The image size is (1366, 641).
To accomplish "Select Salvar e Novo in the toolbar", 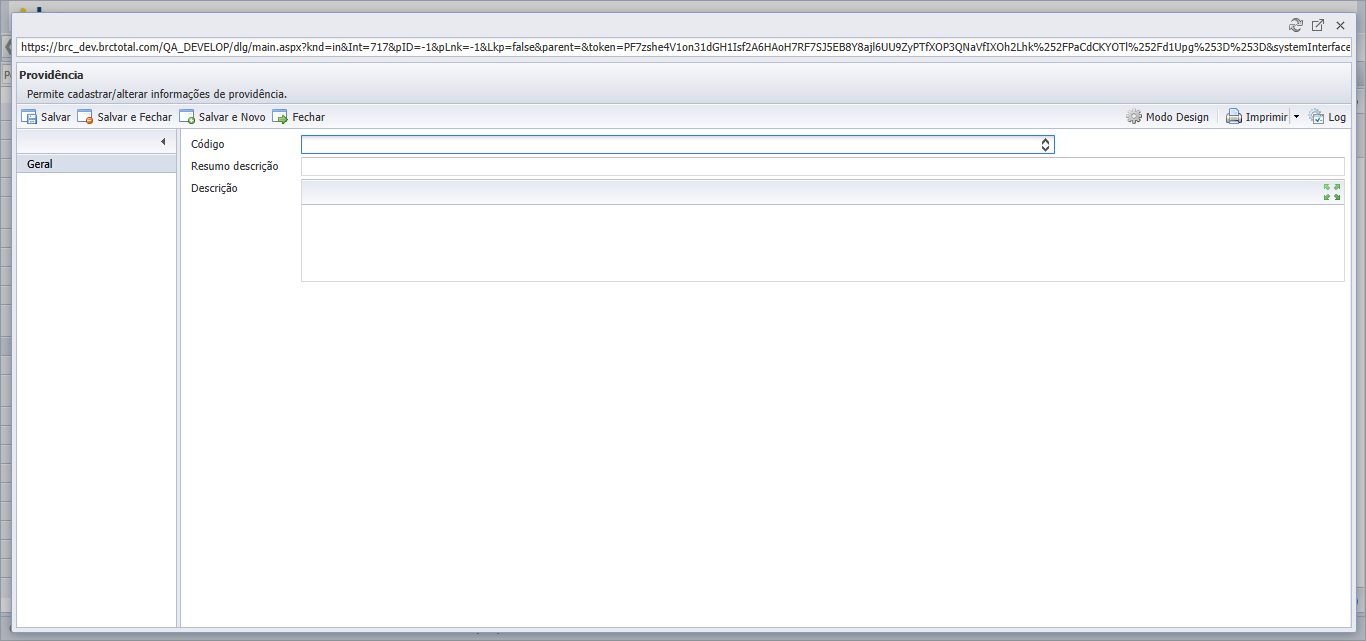I will [x=223, y=117].
